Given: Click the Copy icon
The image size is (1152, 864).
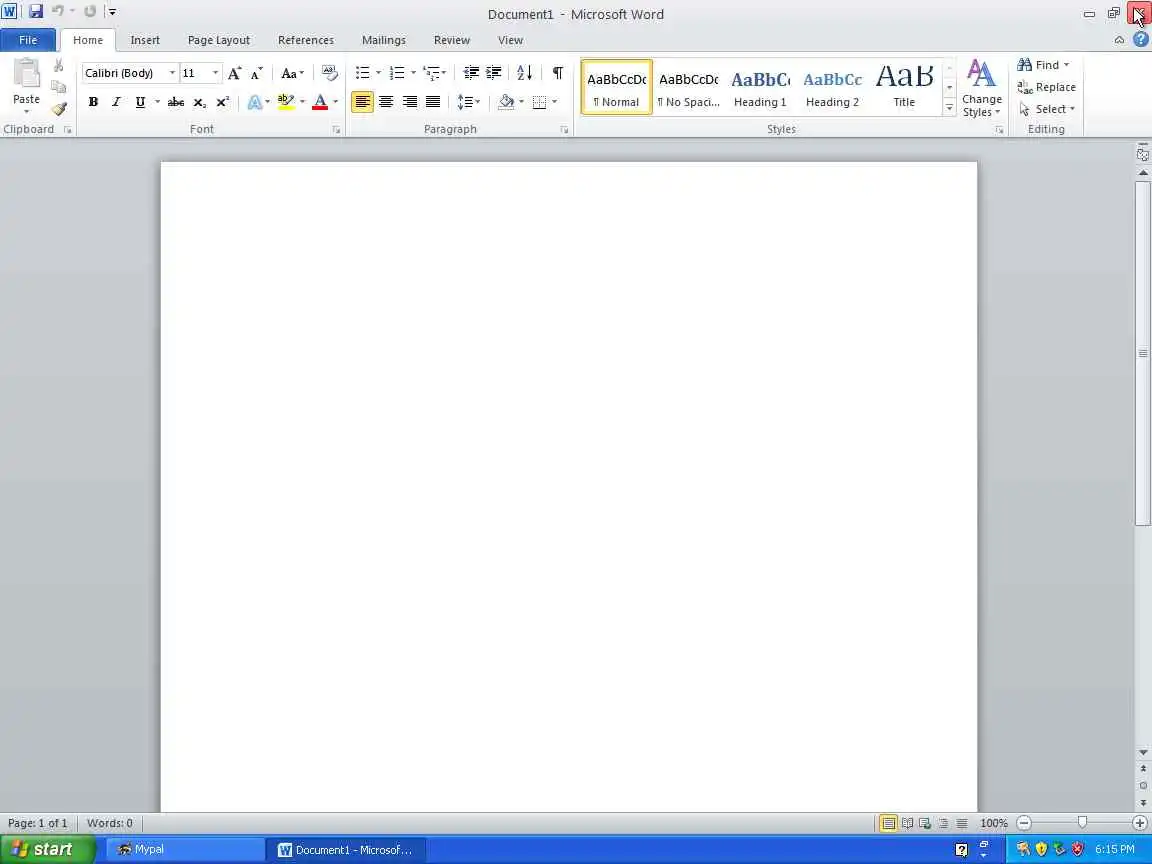Looking at the screenshot, I should click(x=59, y=87).
